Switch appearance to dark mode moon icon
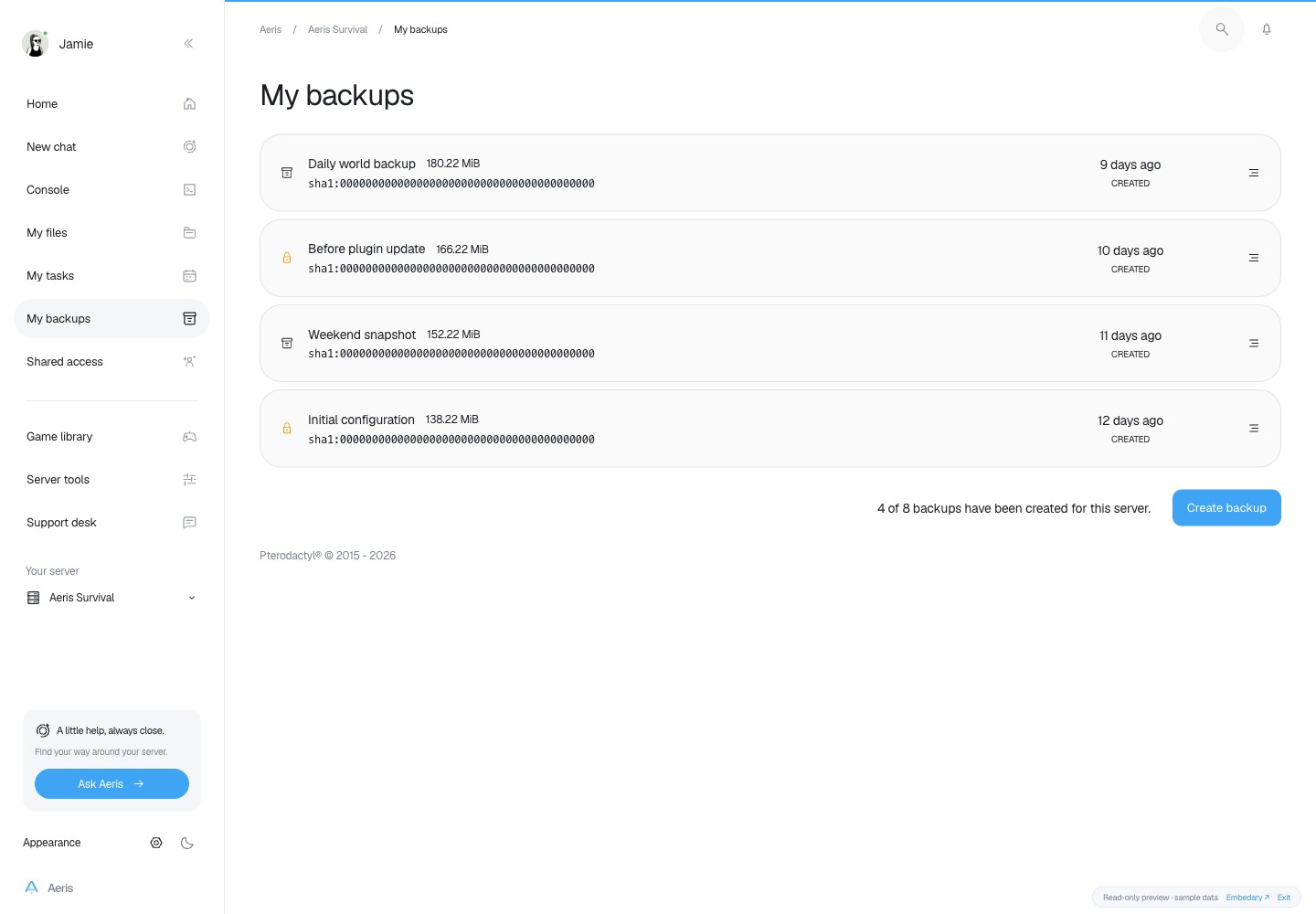Viewport: 1316px width, 914px height. point(187,843)
